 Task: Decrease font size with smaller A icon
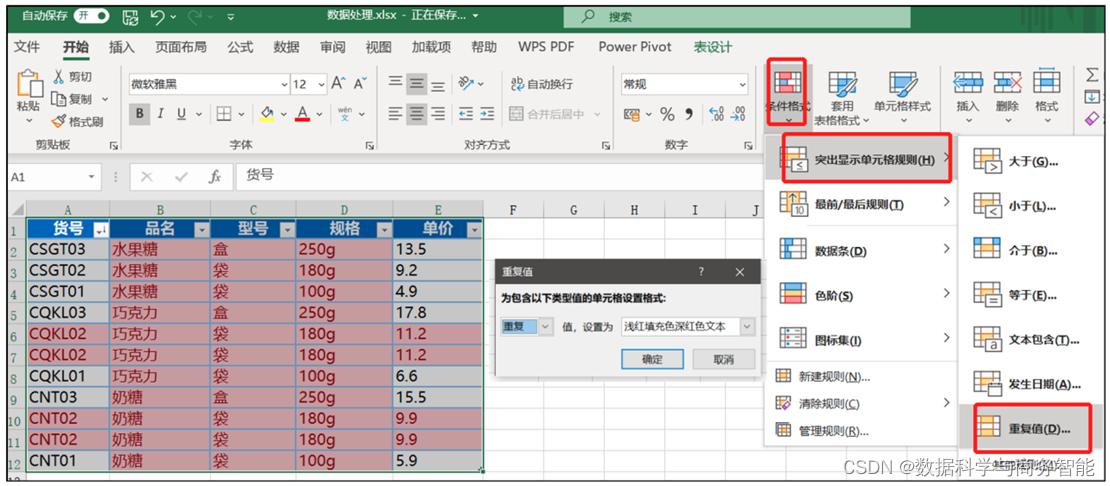coord(360,83)
